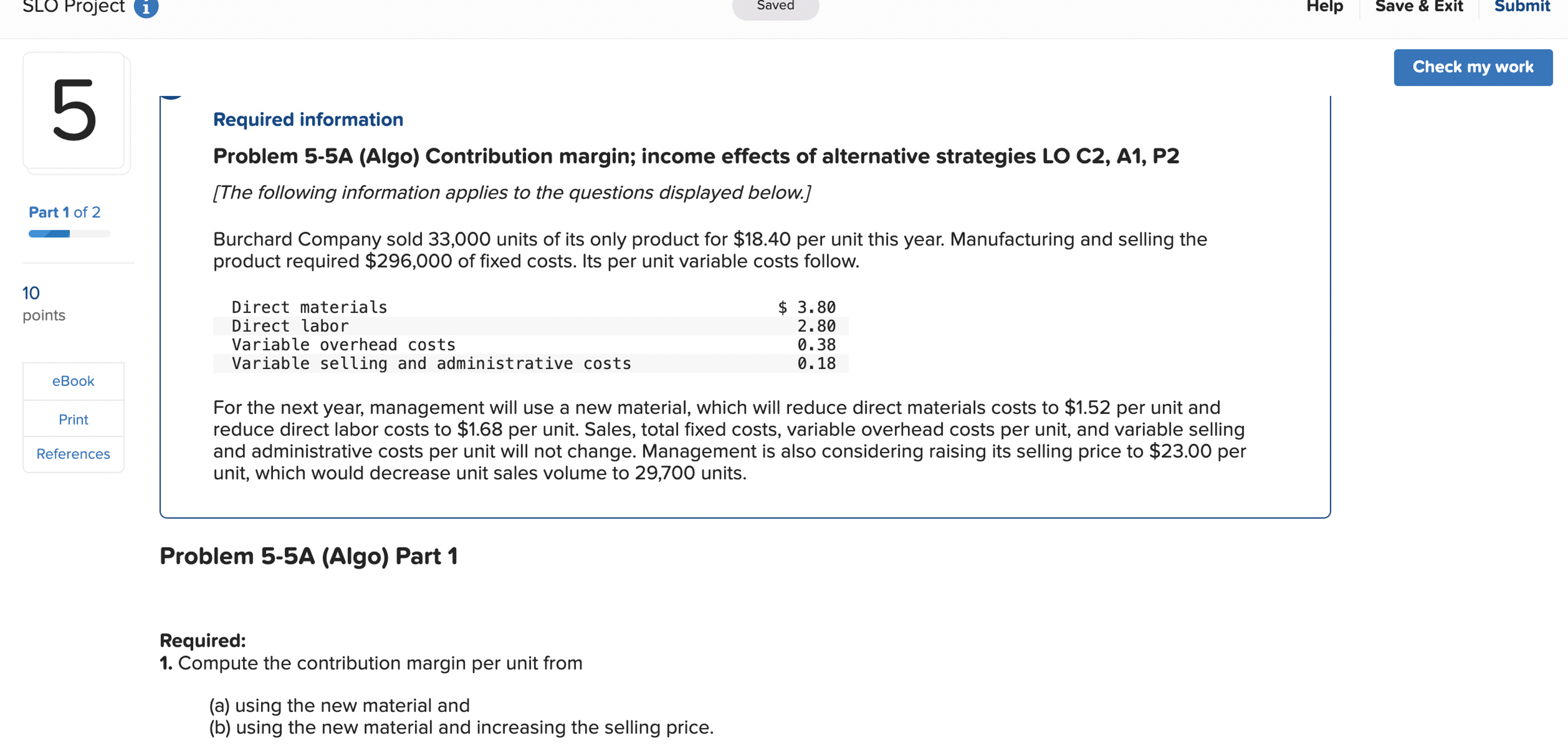This screenshot has height=748, width=1568.
Task: Click the Required information heading
Action: [x=307, y=119]
